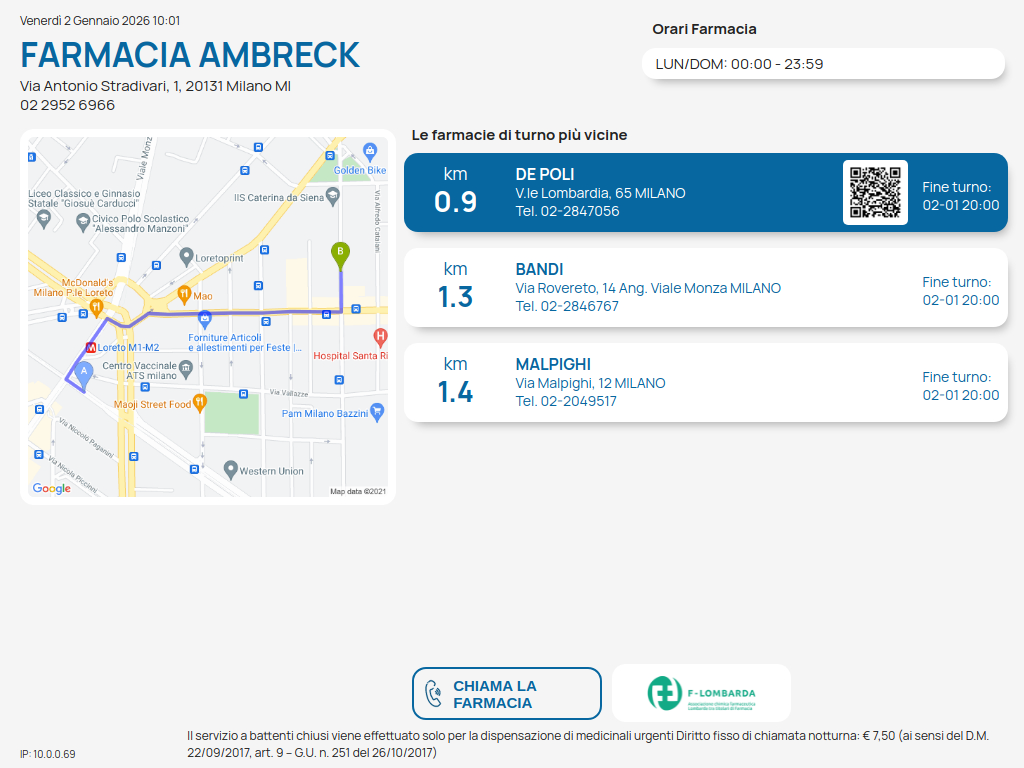Select the Maoji Street Food restaurant icon

pos(200,403)
